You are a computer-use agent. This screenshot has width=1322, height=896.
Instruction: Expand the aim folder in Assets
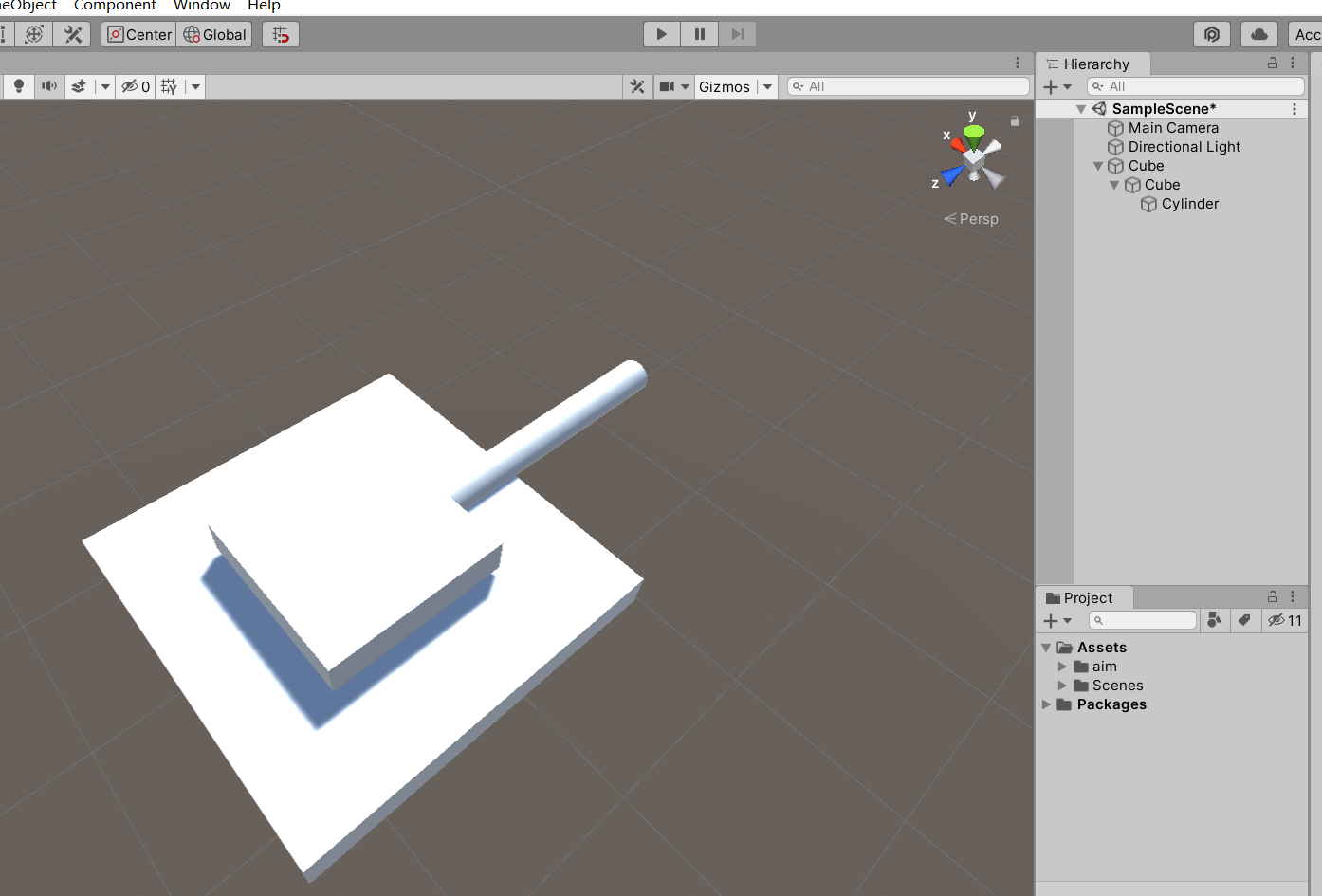point(1062,667)
